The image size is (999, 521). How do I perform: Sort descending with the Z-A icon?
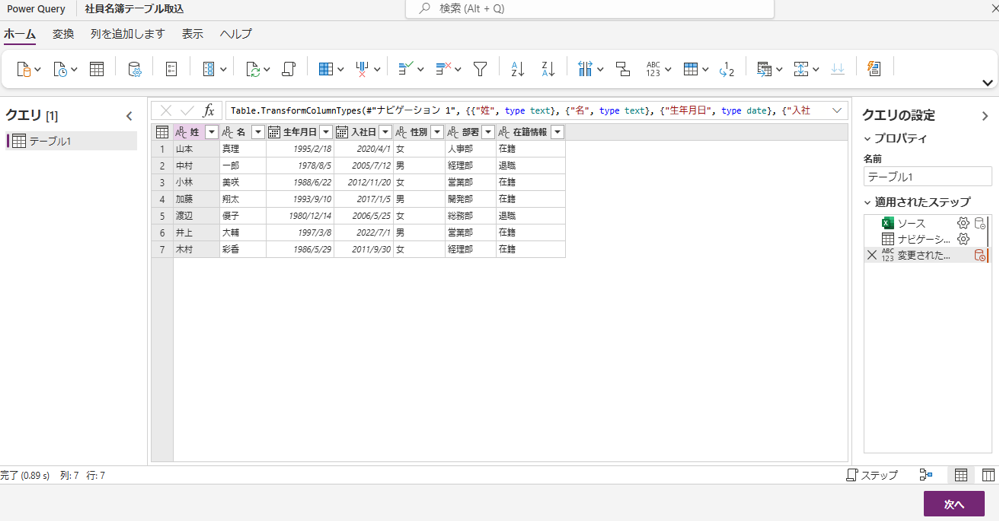pyautogui.click(x=548, y=69)
